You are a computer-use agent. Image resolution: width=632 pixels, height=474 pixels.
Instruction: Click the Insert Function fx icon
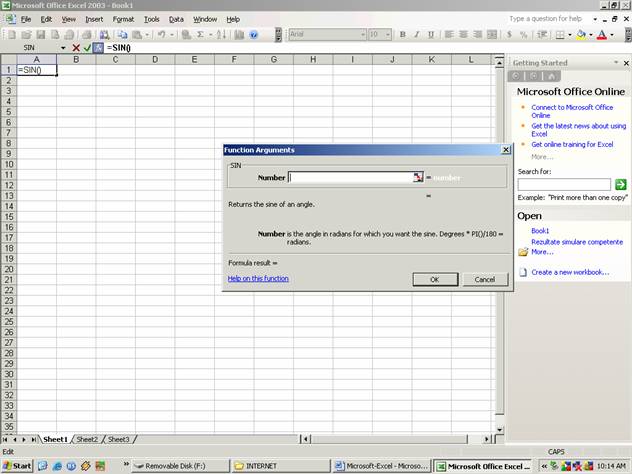[x=98, y=48]
